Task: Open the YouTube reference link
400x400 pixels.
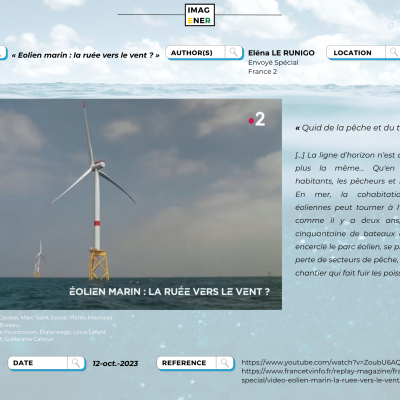Action: pyautogui.click(x=320, y=362)
